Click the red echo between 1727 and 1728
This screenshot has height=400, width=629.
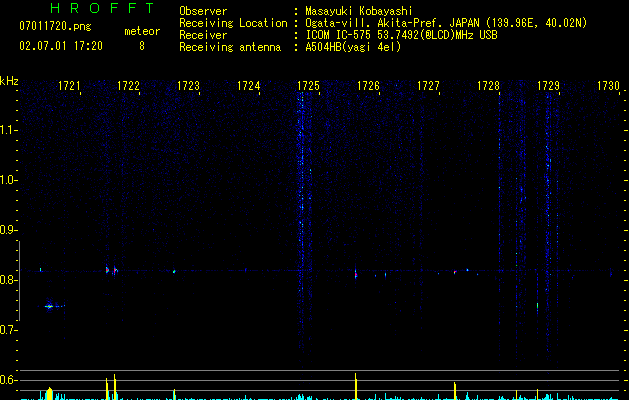click(455, 272)
